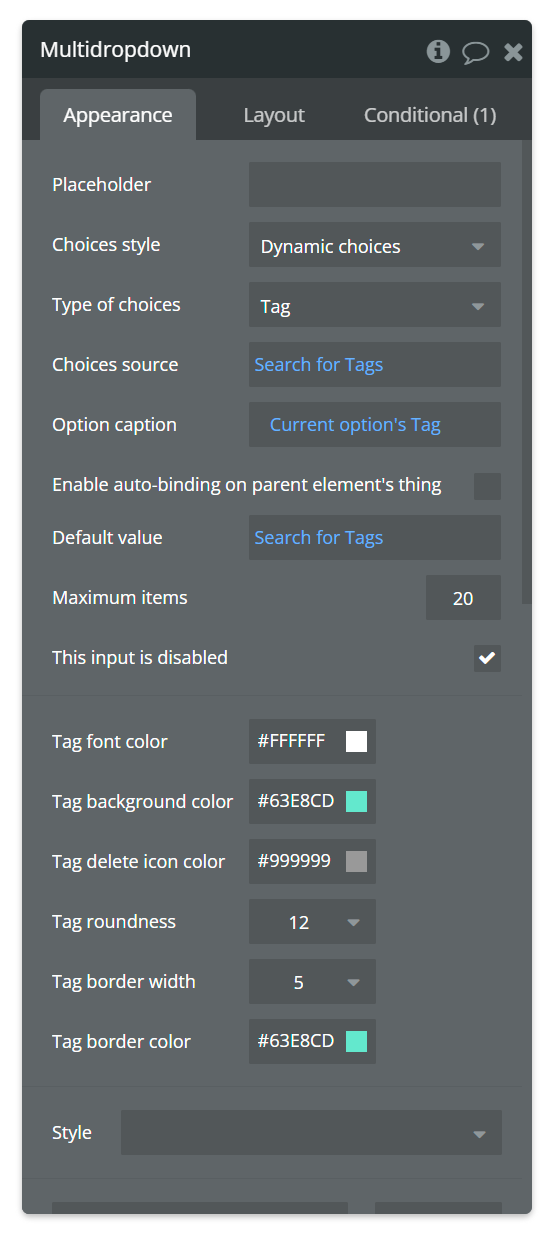Enable auto-binding on parent element's thing checkbox
The height and width of the screenshot is (1233, 555).
click(x=487, y=486)
